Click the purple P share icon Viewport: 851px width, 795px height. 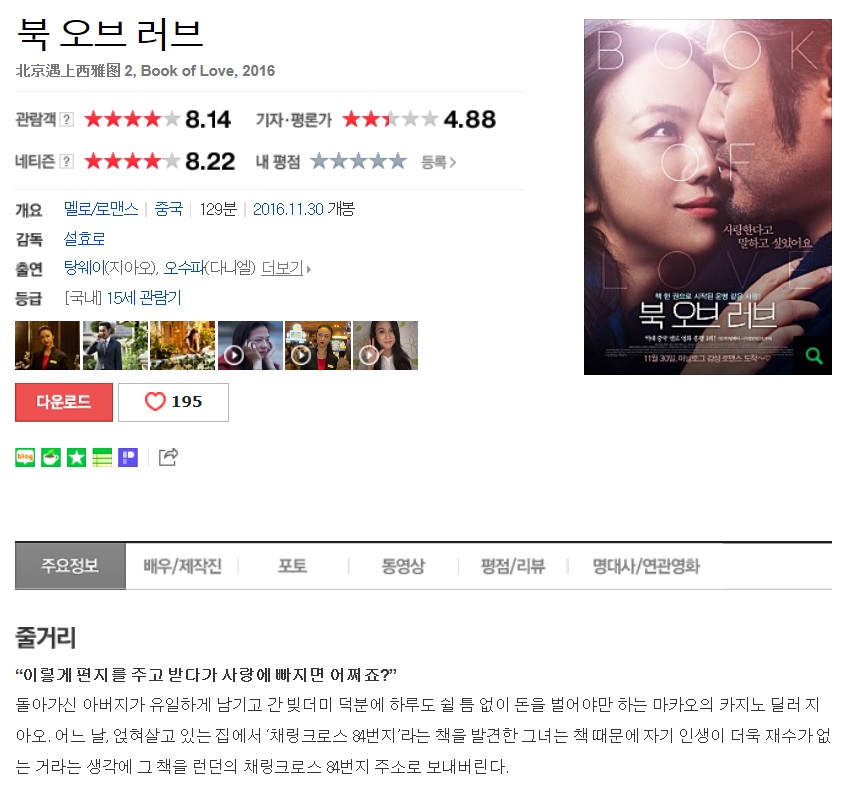128,457
